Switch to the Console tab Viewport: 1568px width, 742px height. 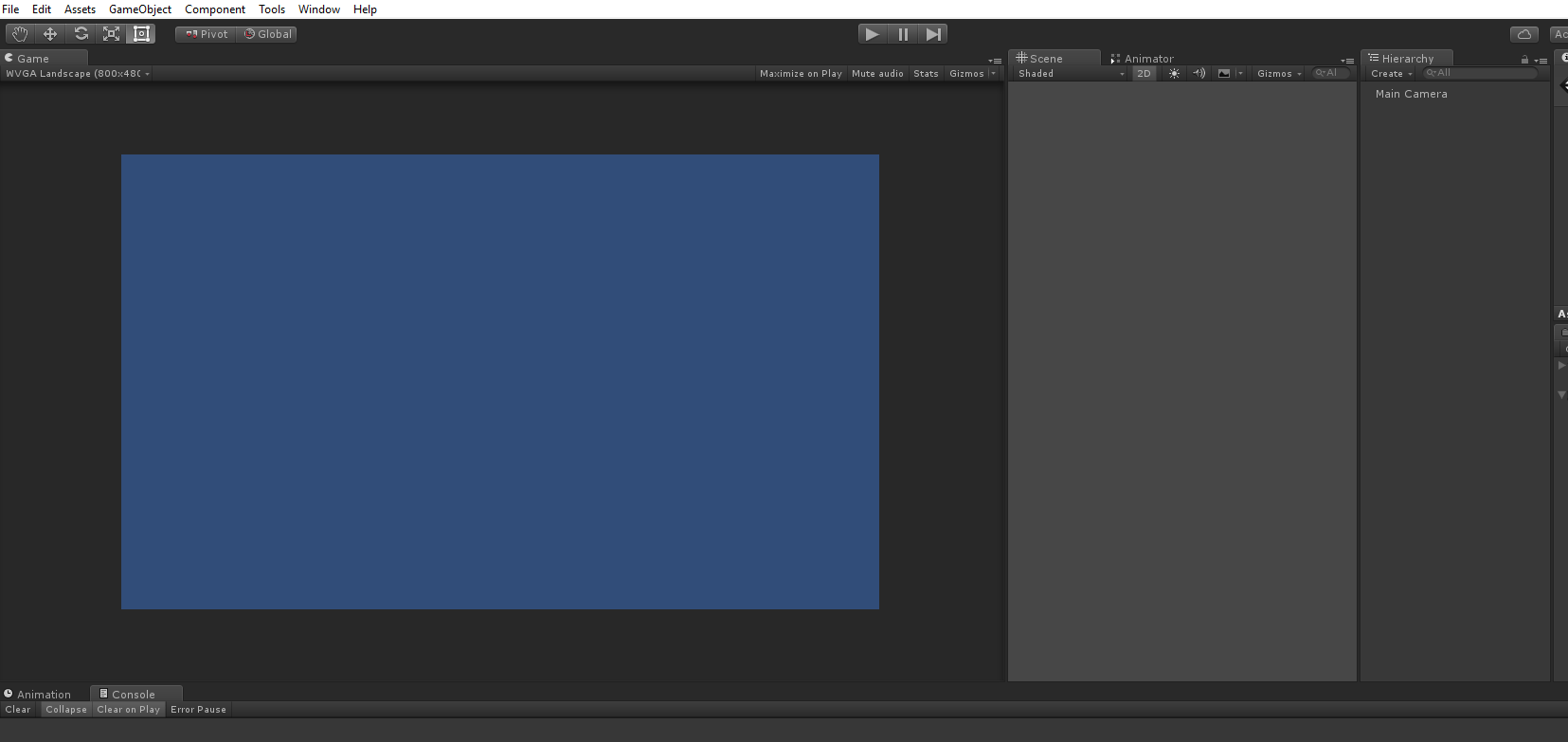135,694
